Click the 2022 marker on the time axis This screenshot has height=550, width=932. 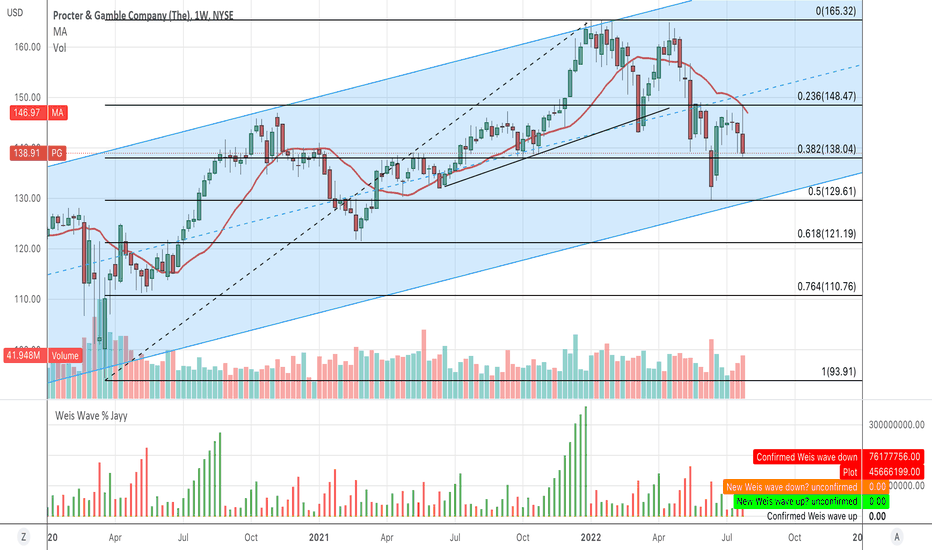pos(591,538)
